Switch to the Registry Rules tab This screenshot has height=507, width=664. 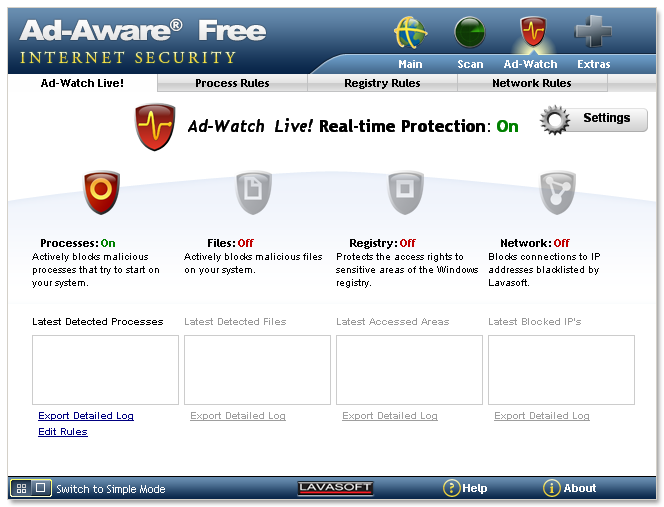382,83
